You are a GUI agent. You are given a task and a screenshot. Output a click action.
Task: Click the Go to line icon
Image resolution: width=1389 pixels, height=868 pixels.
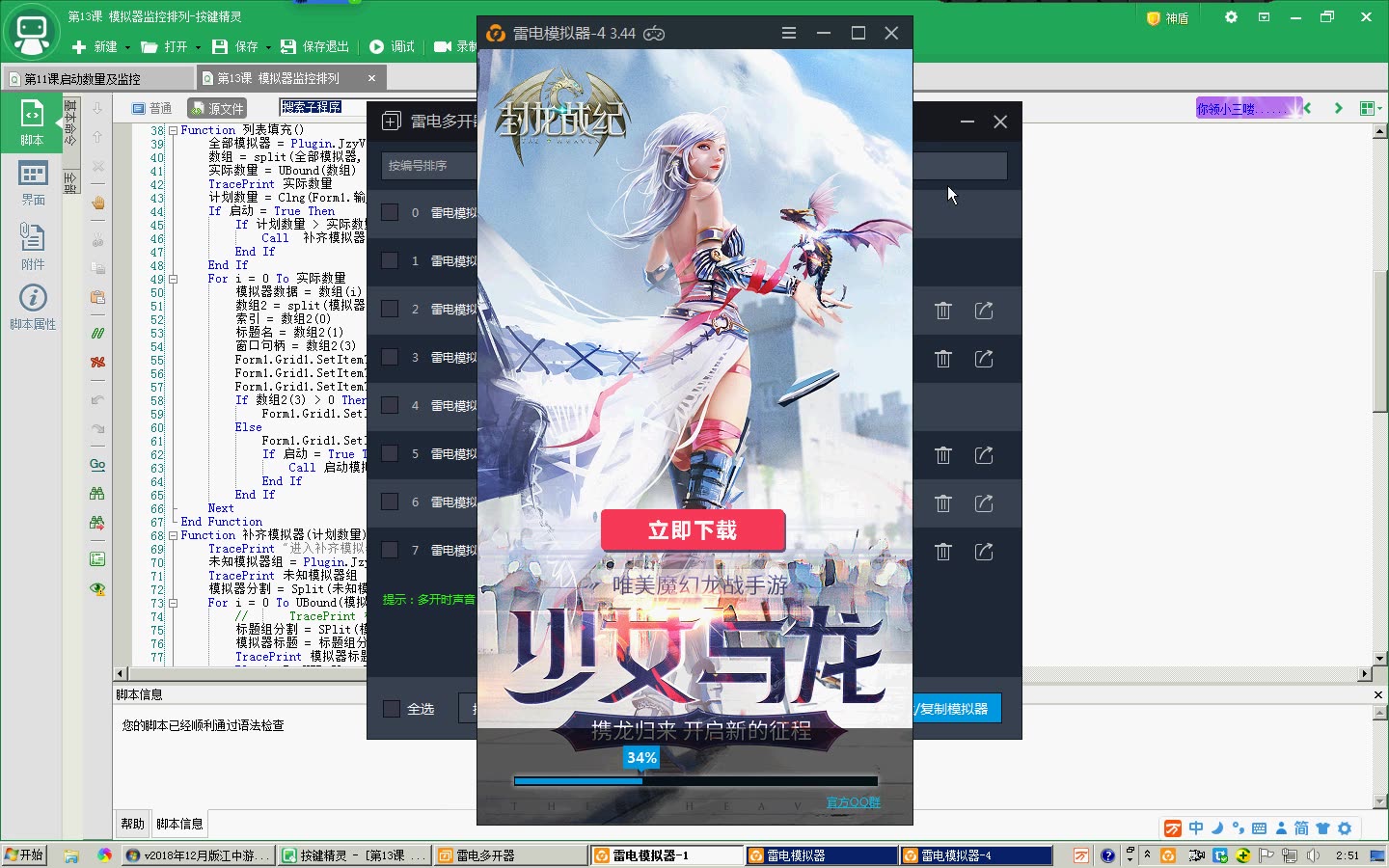click(x=97, y=464)
